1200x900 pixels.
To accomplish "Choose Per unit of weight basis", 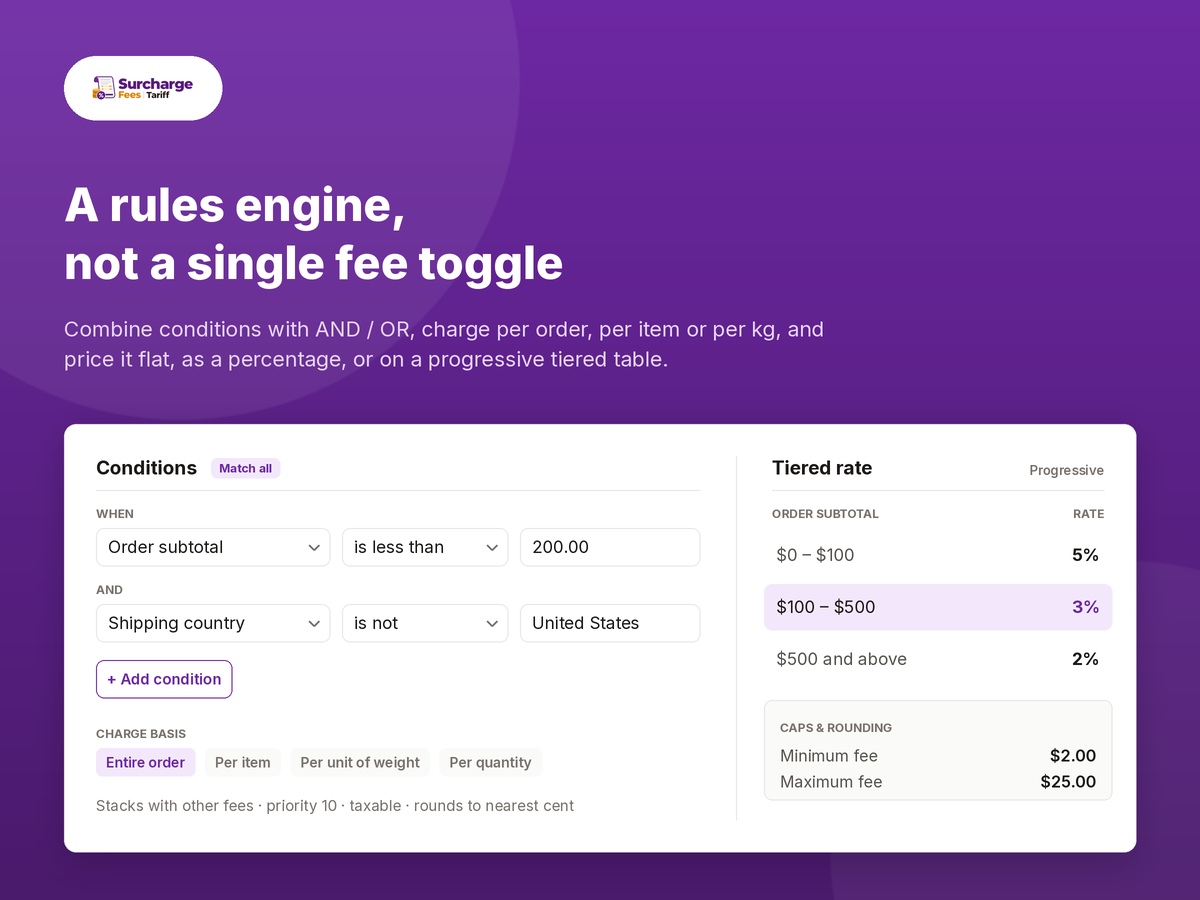I will click(x=360, y=762).
